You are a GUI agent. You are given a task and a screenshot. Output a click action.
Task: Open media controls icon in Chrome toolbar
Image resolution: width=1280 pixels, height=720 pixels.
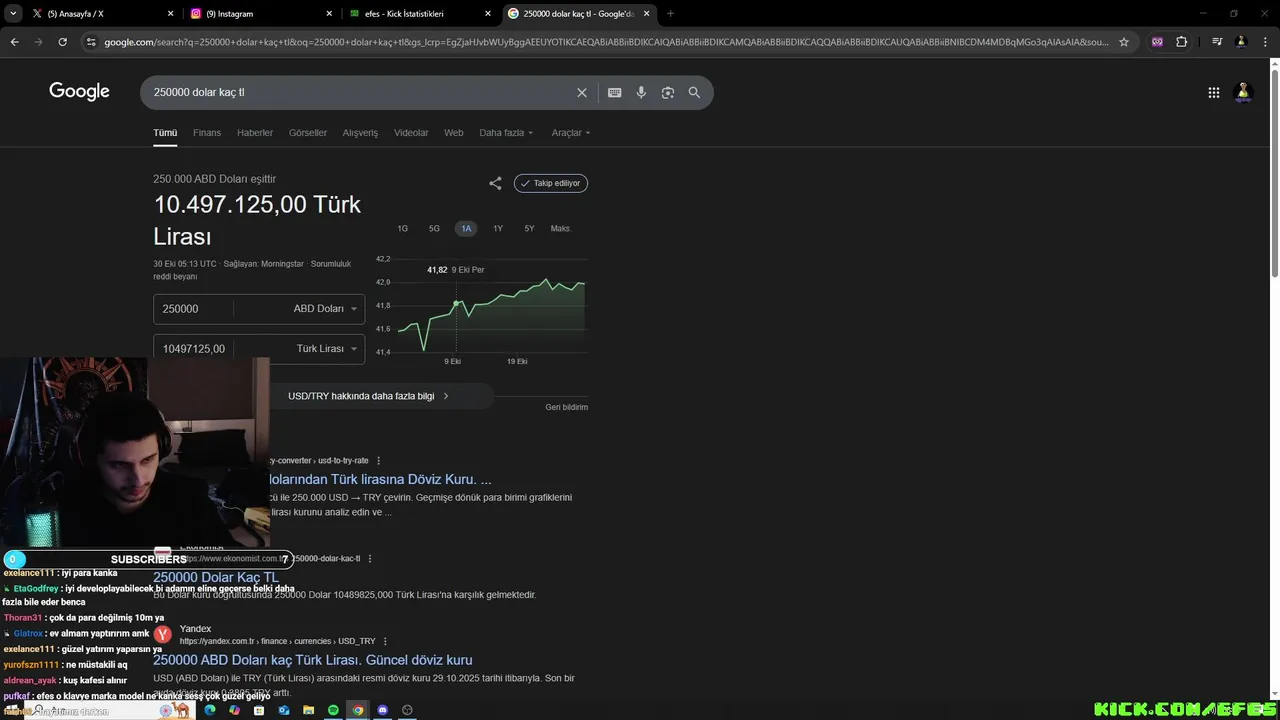[x=1217, y=42]
